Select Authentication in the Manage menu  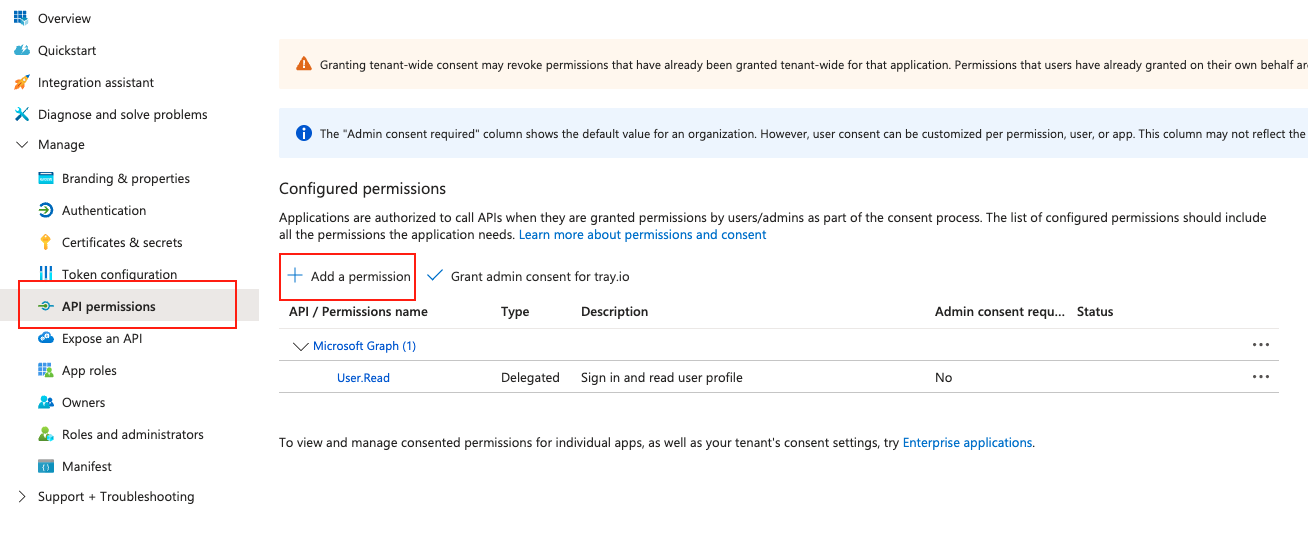click(x=104, y=210)
